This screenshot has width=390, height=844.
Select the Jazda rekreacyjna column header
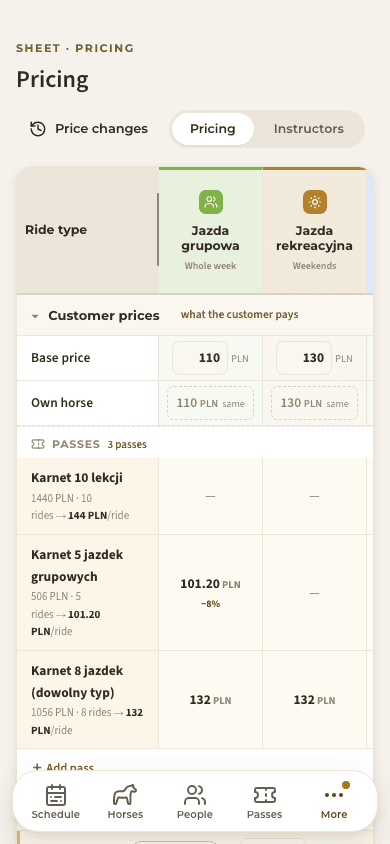pyautogui.click(x=315, y=230)
